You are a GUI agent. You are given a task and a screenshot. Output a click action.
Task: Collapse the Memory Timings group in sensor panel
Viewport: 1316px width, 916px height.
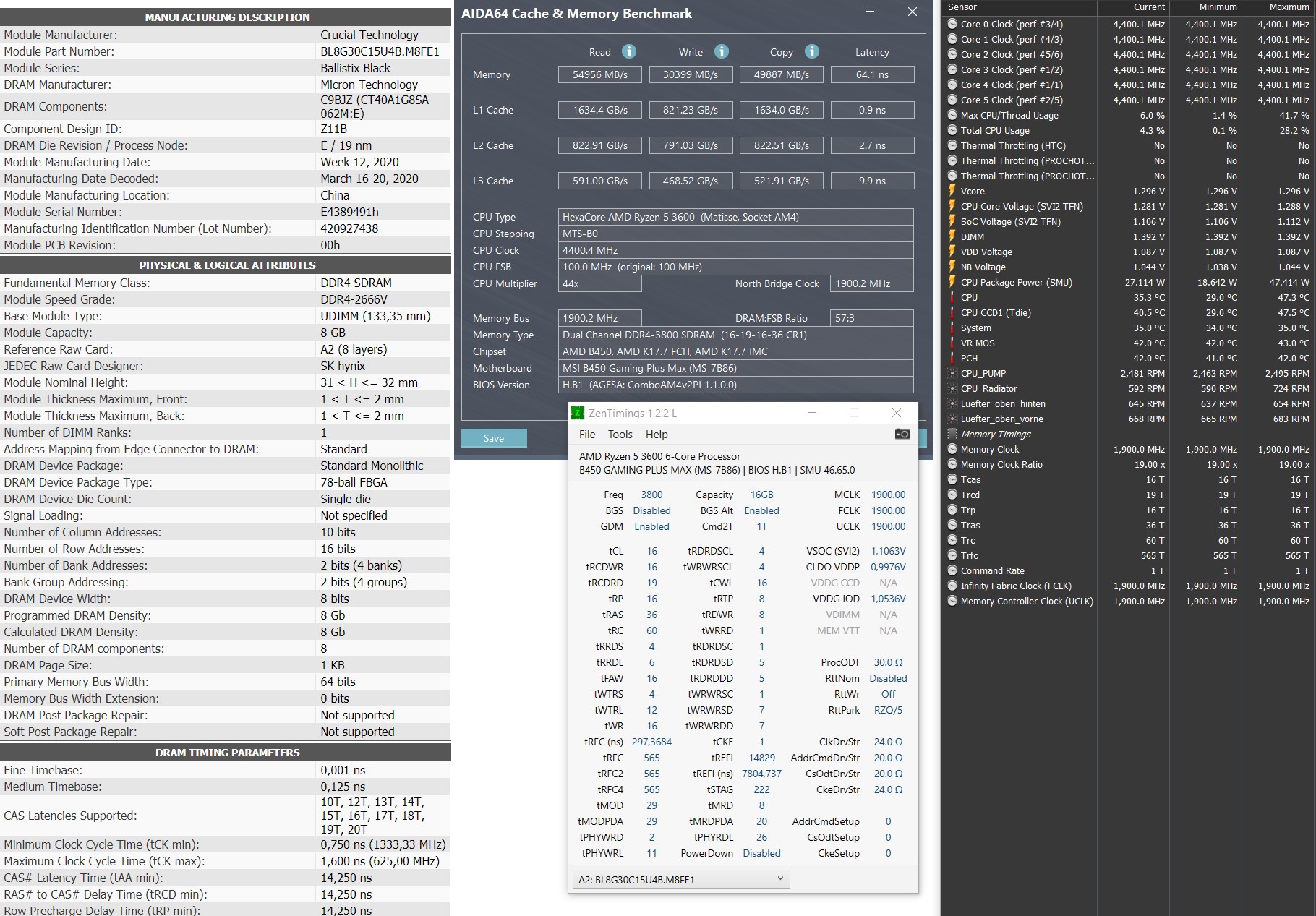point(953,434)
